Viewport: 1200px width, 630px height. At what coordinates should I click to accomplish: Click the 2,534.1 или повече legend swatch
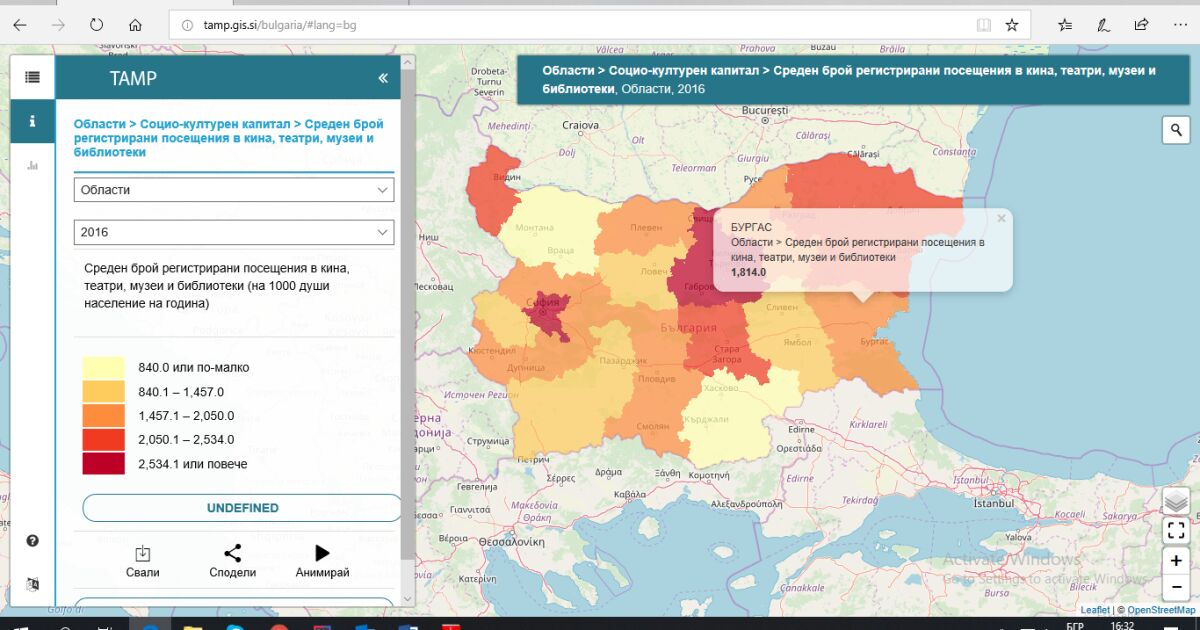(104, 464)
